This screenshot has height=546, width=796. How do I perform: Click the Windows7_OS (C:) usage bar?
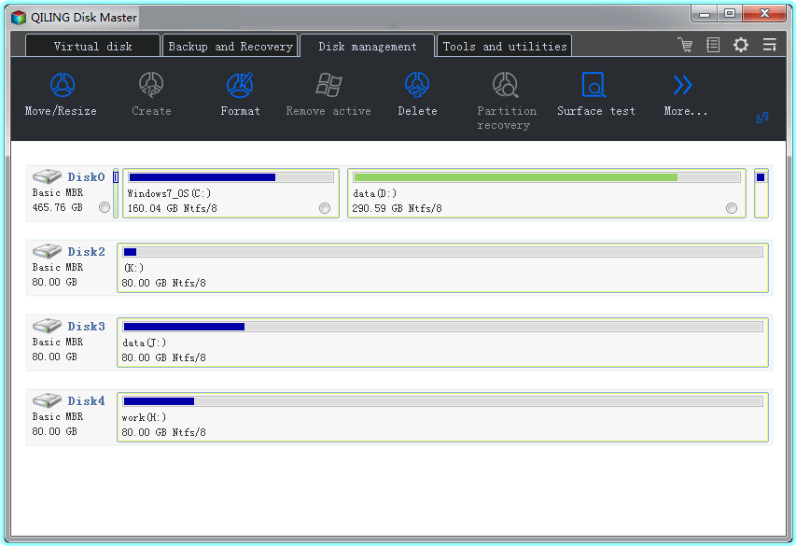(x=231, y=178)
